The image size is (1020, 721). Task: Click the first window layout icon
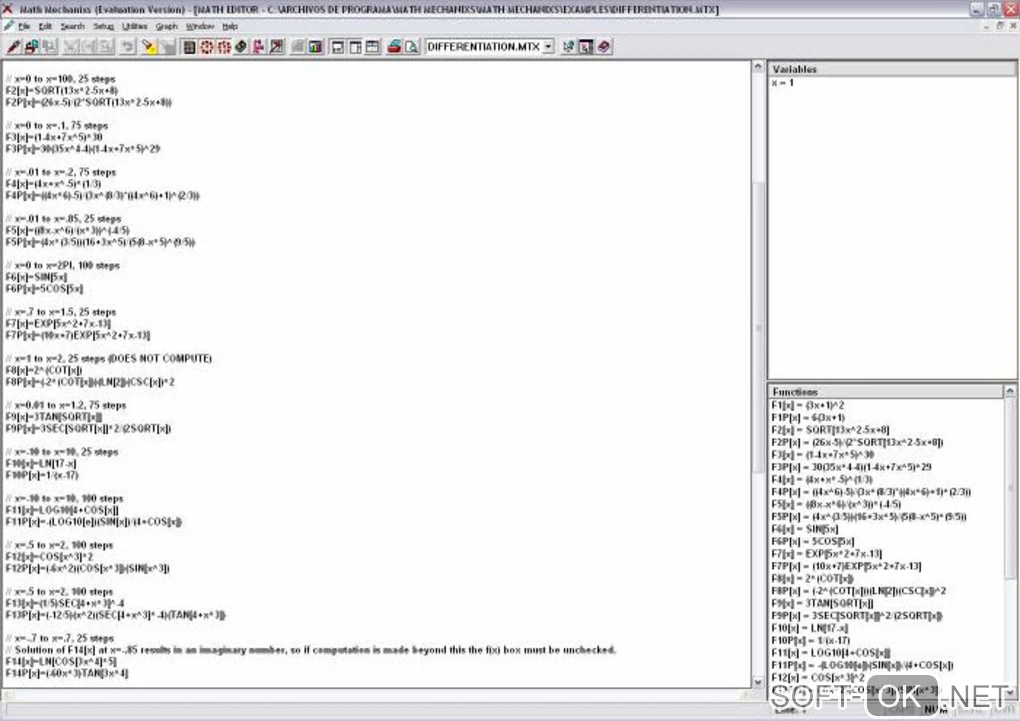(337, 47)
